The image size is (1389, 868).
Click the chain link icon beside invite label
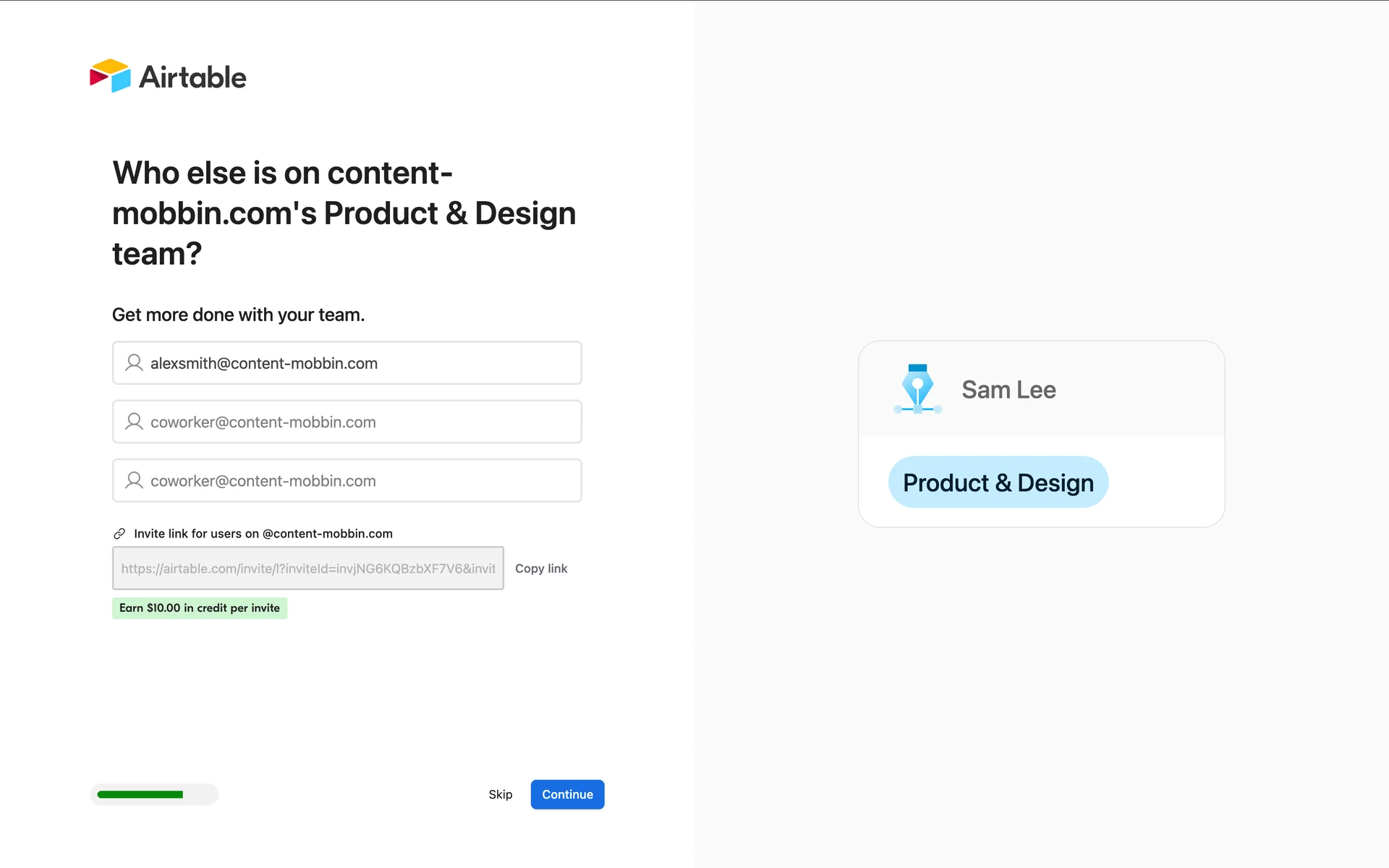pos(119,534)
